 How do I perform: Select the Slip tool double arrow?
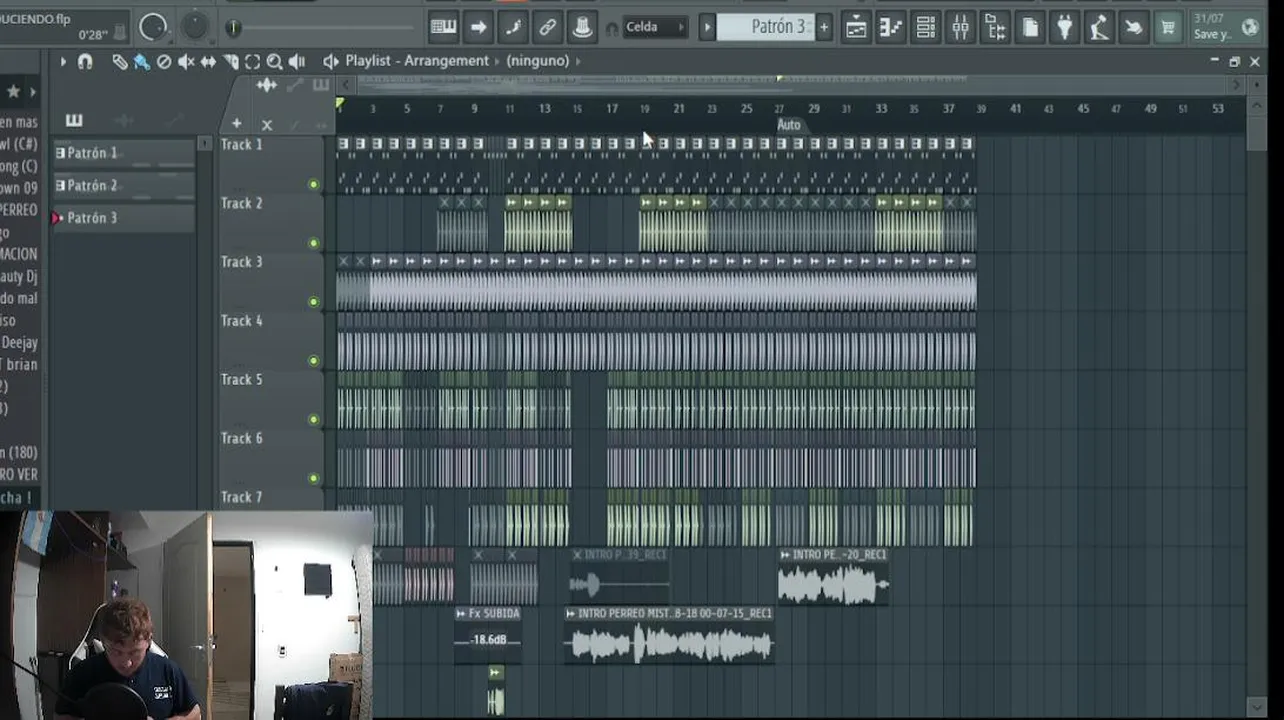click(x=208, y=62)
